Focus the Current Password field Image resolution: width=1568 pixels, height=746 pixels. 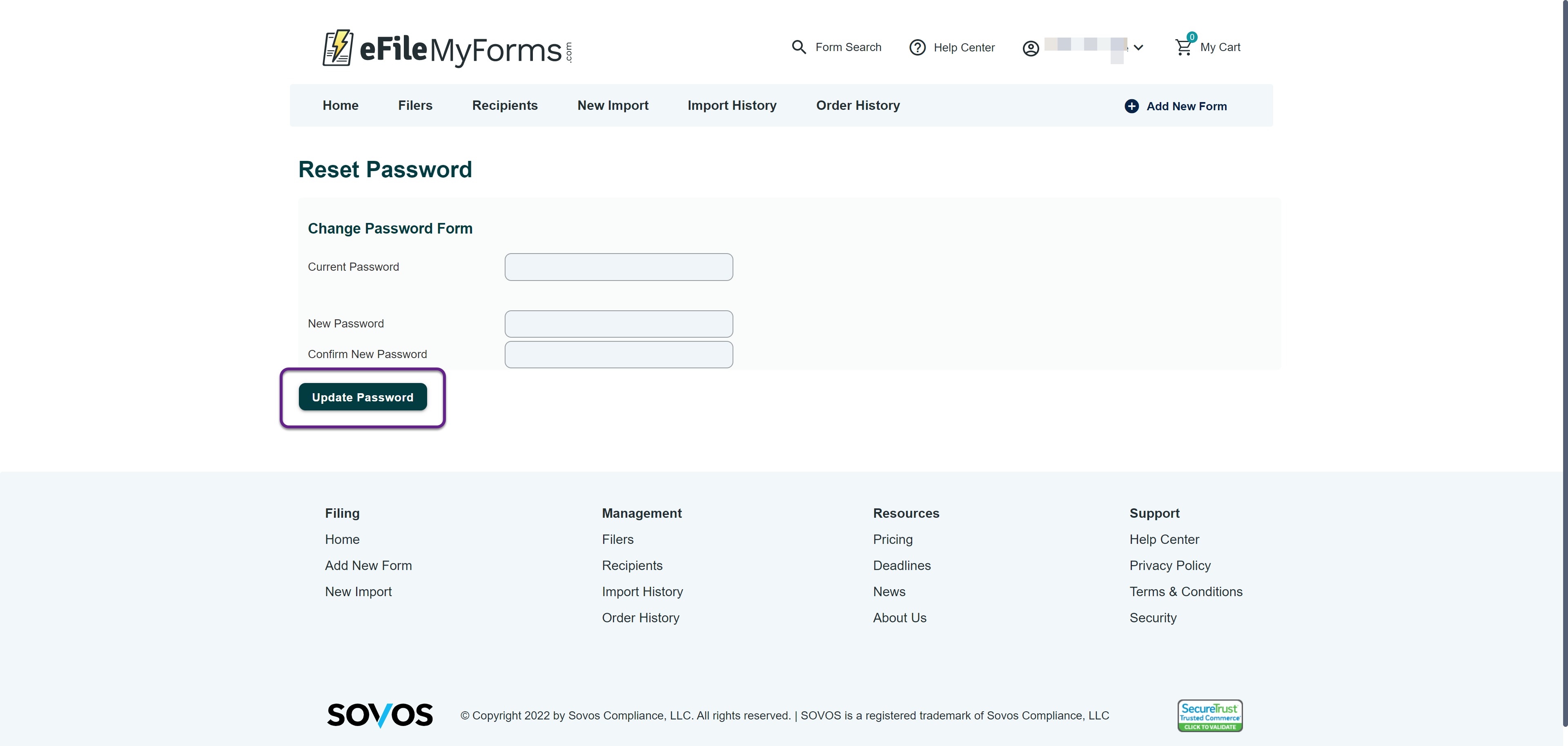point(619,267)
